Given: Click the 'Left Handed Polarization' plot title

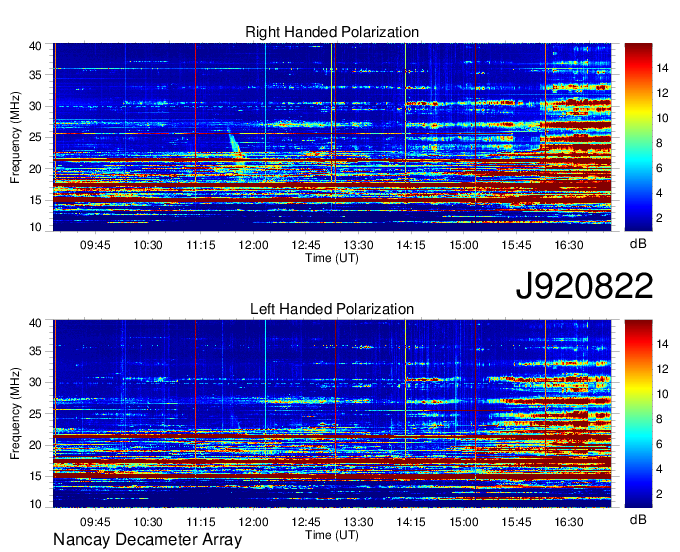Looking at the screenshot, I should pyautogui.click(x=332, y=309).
